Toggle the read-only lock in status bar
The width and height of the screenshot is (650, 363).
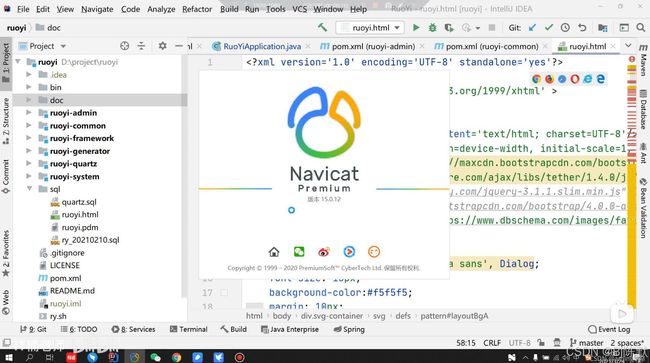pyautogui.click(x=541, y=343)
